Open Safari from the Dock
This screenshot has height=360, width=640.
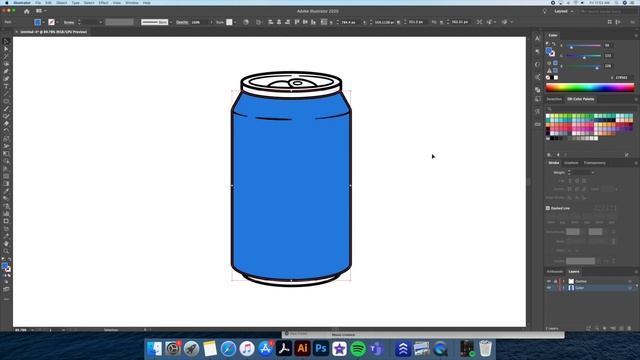(228, 349)
